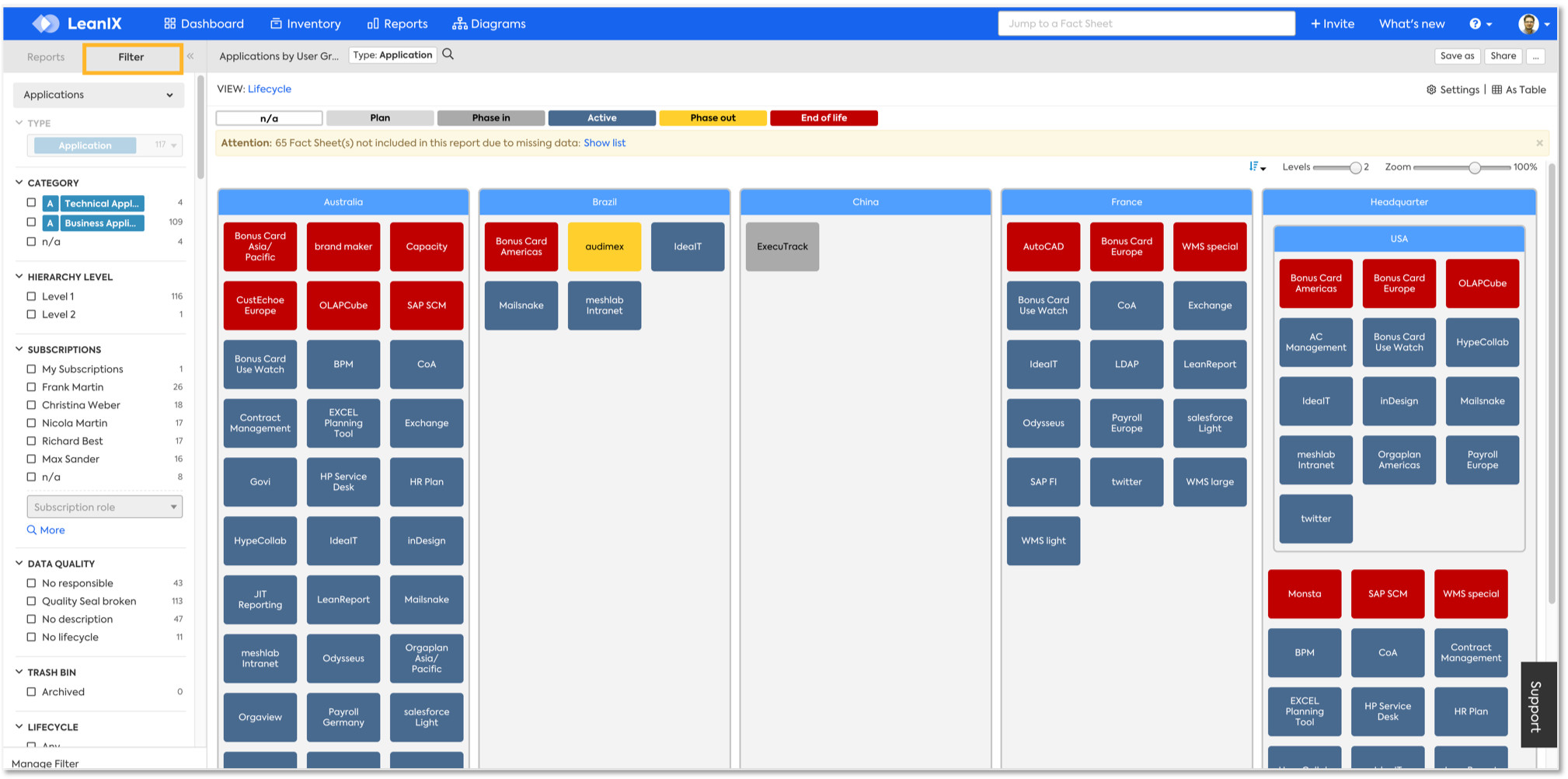This screenshot has height=779, width=1568.
Task: Adjust the Levels slider handle
Action: pyautogui.click(x=1355, y=168)
